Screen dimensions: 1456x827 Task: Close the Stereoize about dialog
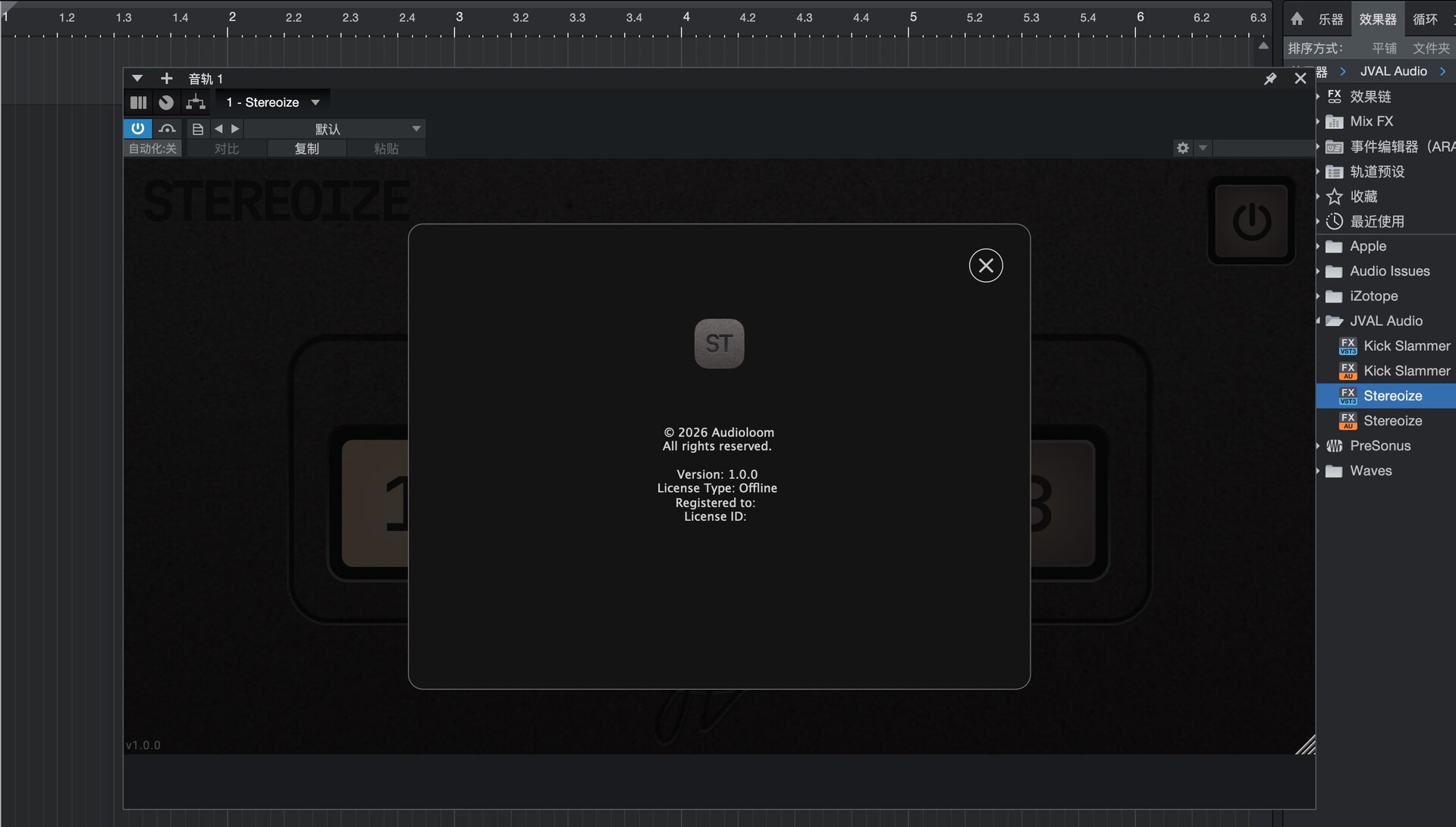(985, 265)
